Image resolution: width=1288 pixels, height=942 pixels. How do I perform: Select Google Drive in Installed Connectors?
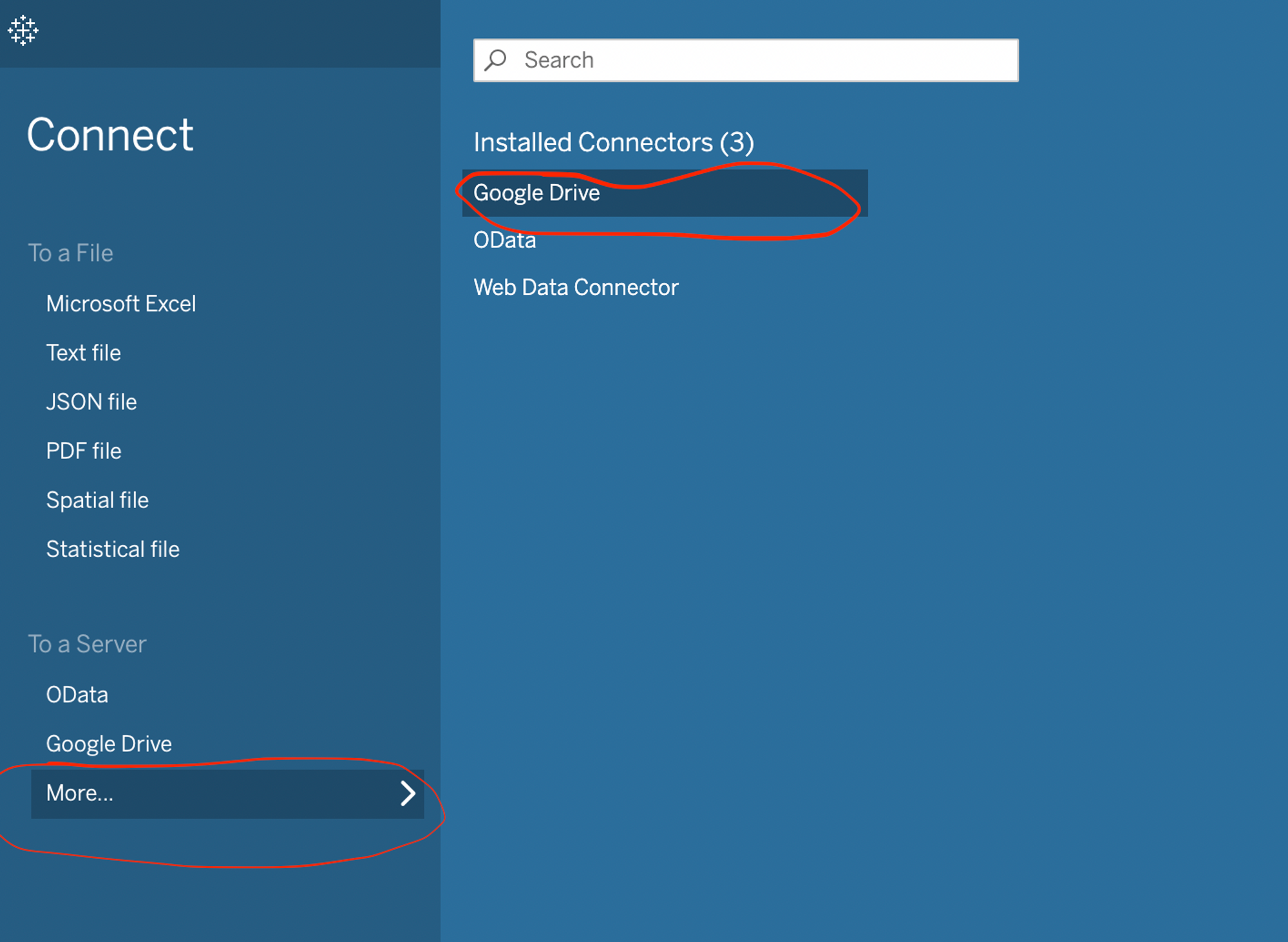pyautogui.click(x=536, y=193)
